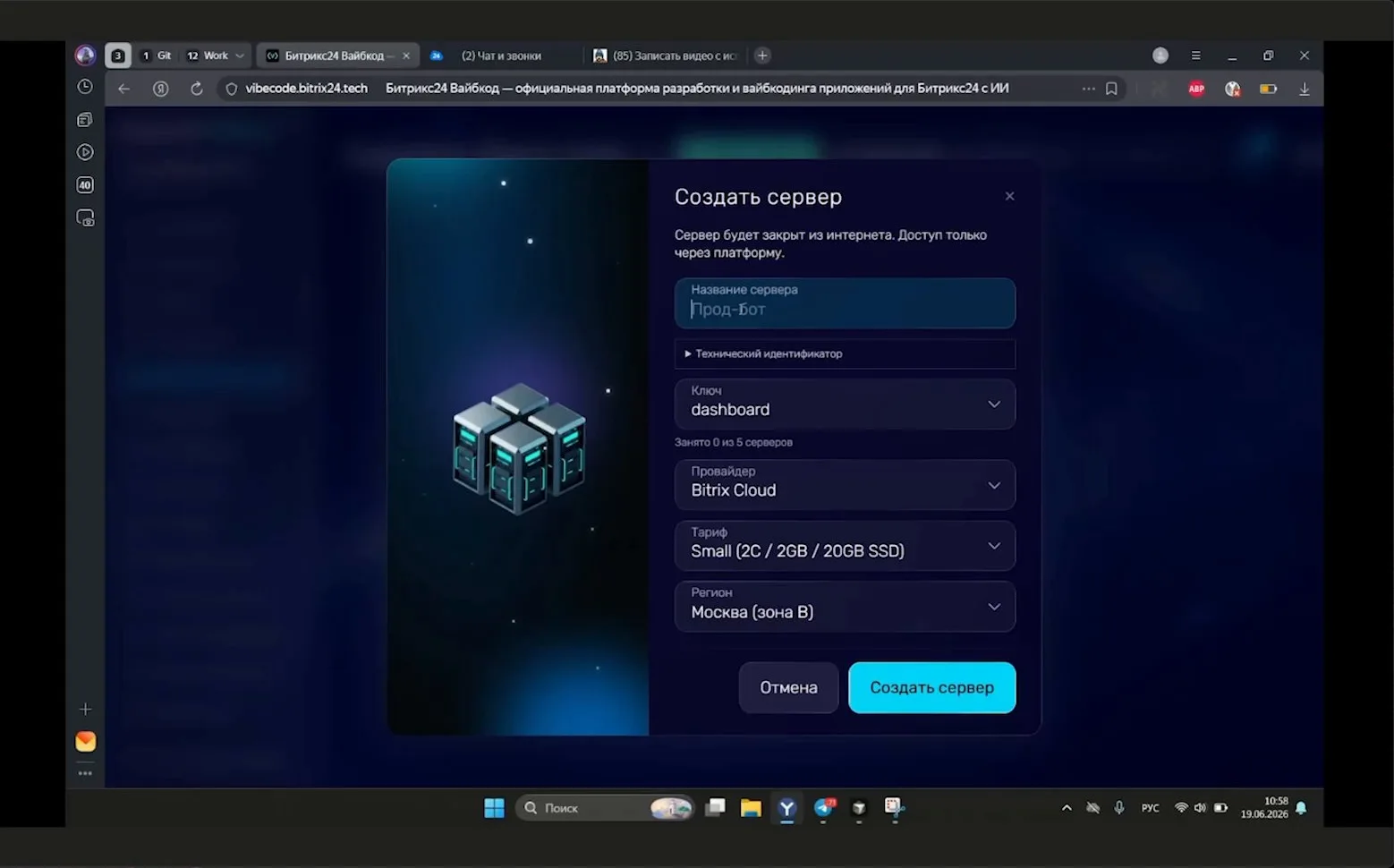This screenshot has width=1394, height=868.
Task: Bookmark this page with the bookmark icon
Action: pos(1111,89)
